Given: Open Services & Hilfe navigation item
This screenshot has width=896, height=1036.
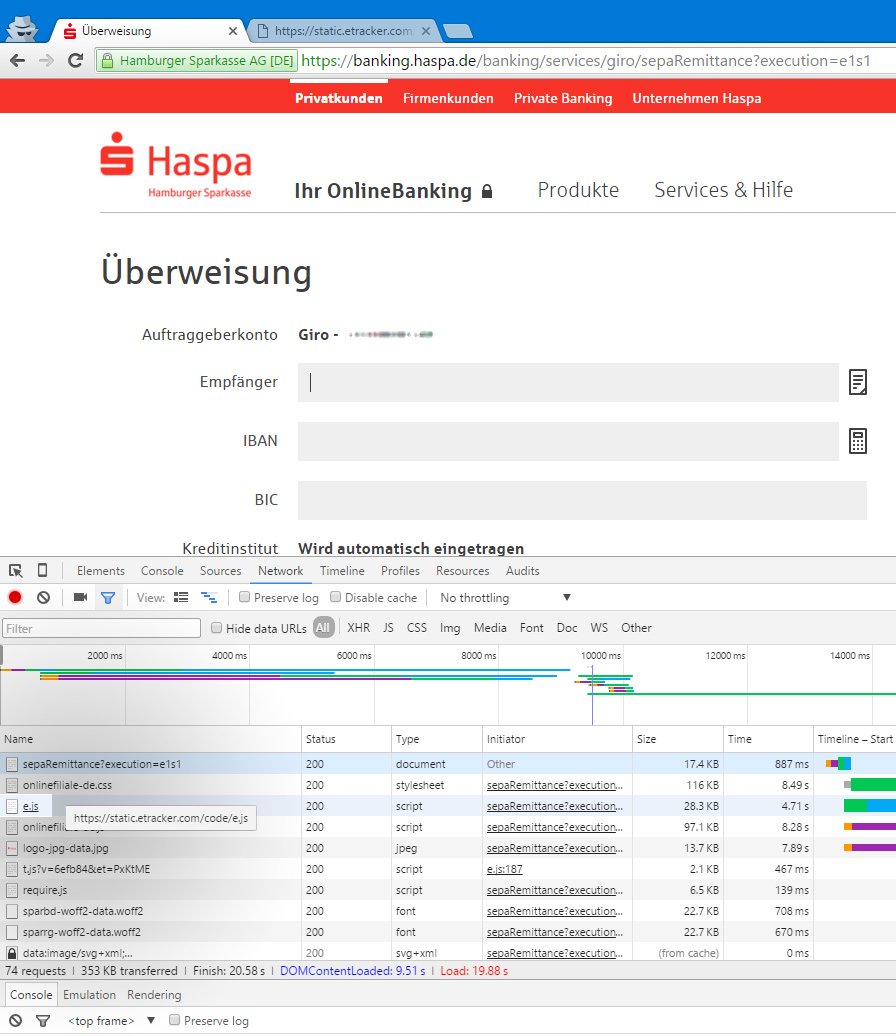Looking at the screenshot, I should pyautogui.click(x=724, y=190).
